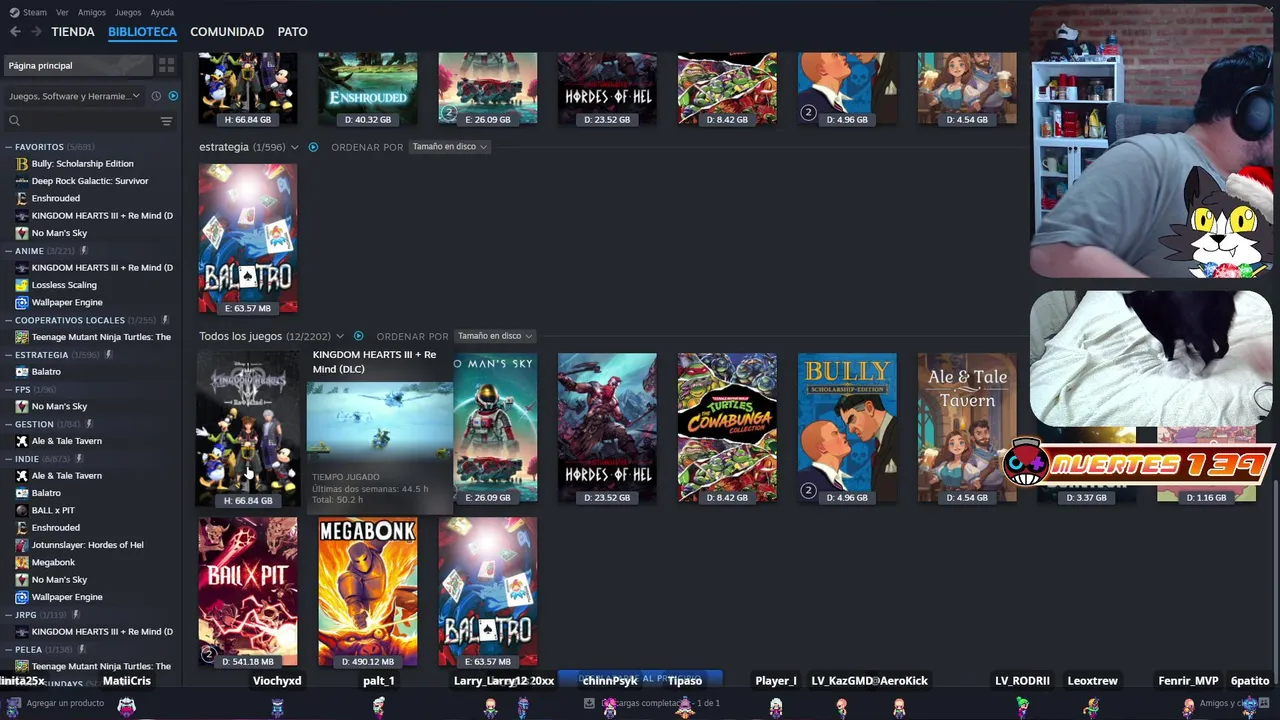
Task: Expand the estrategia shelf chevron
Action: tap(294, 147)
